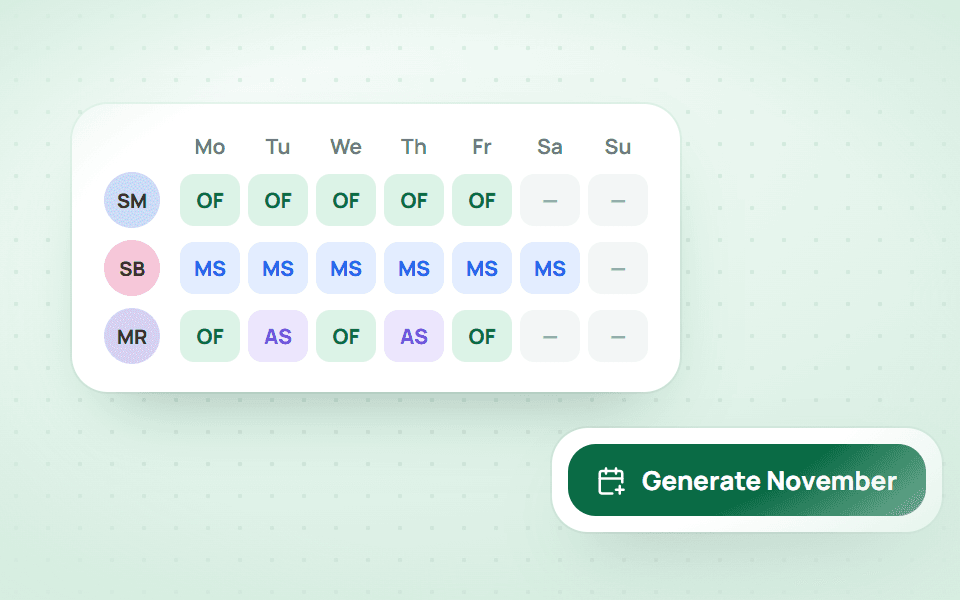Click the Mo column header
The height and width of the screenshot is (600, 960).
pyautogui.click(x=210, y=147)
